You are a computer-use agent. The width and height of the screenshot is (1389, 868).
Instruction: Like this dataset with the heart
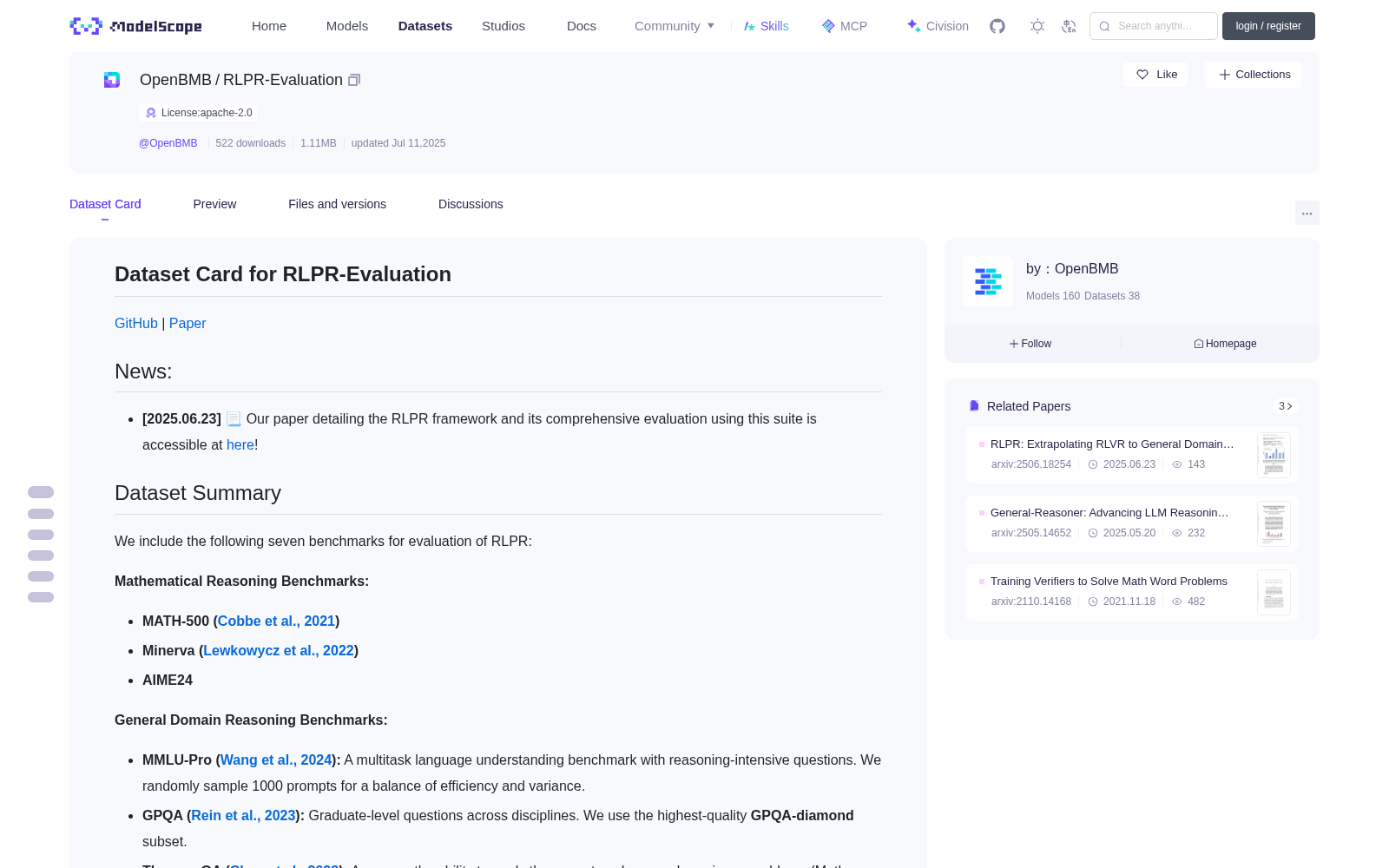(1156, 75)
